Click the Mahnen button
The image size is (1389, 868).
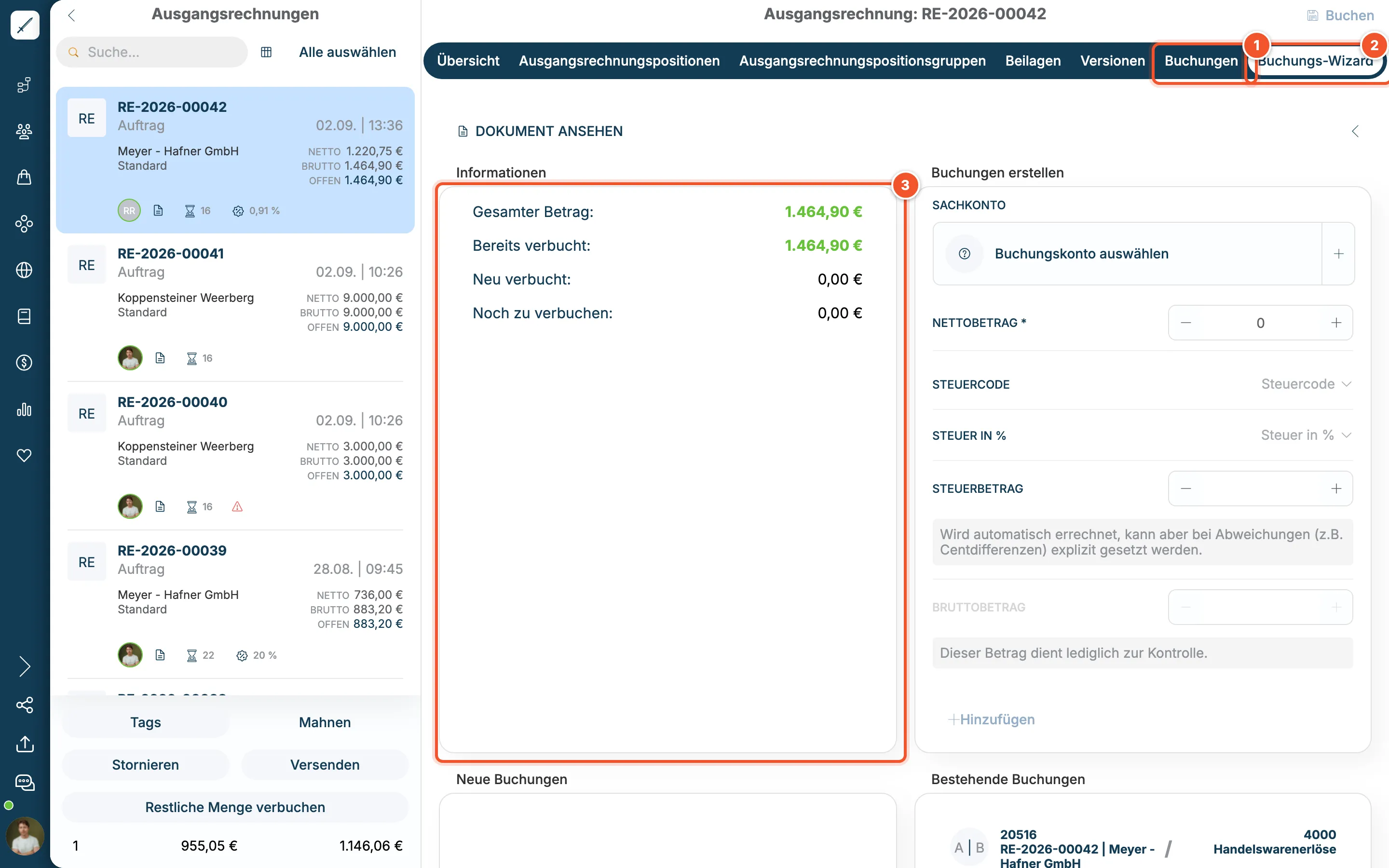(x=325, y=722)
